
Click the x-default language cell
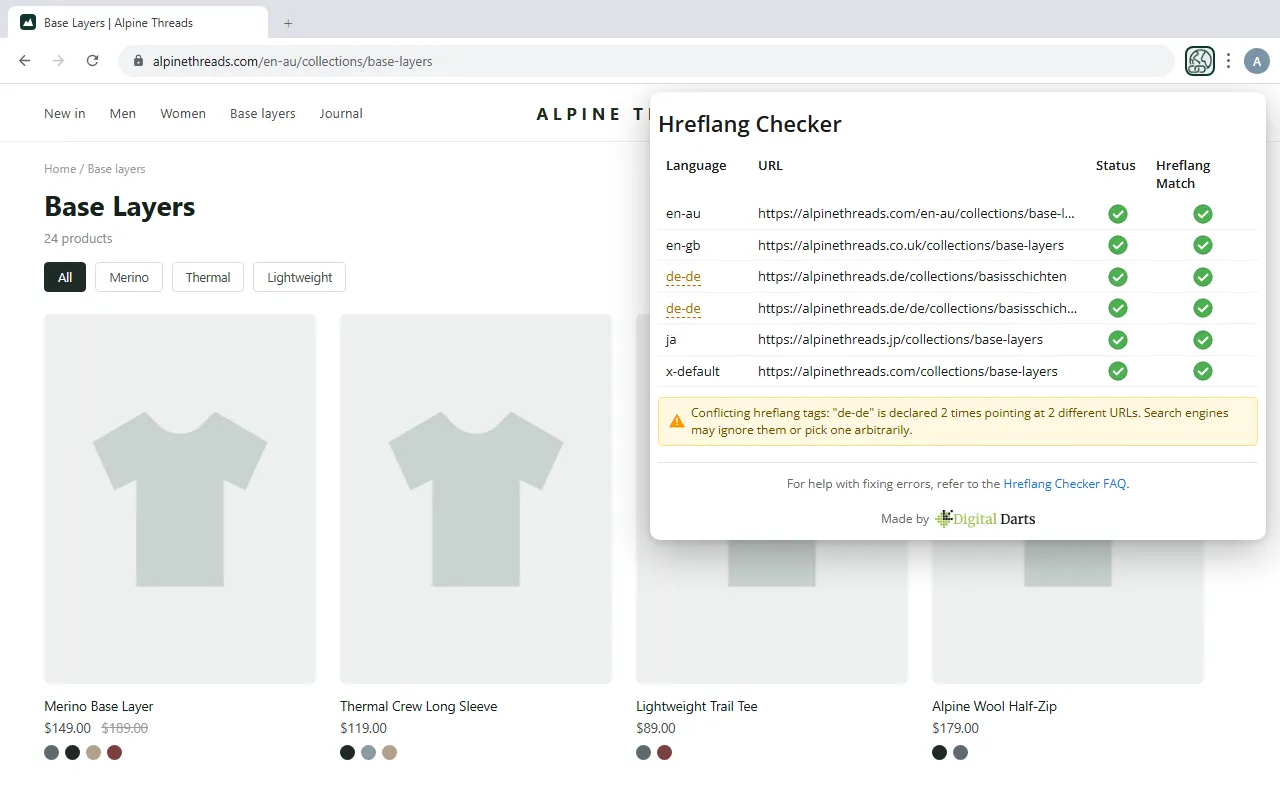click(693, 371)
